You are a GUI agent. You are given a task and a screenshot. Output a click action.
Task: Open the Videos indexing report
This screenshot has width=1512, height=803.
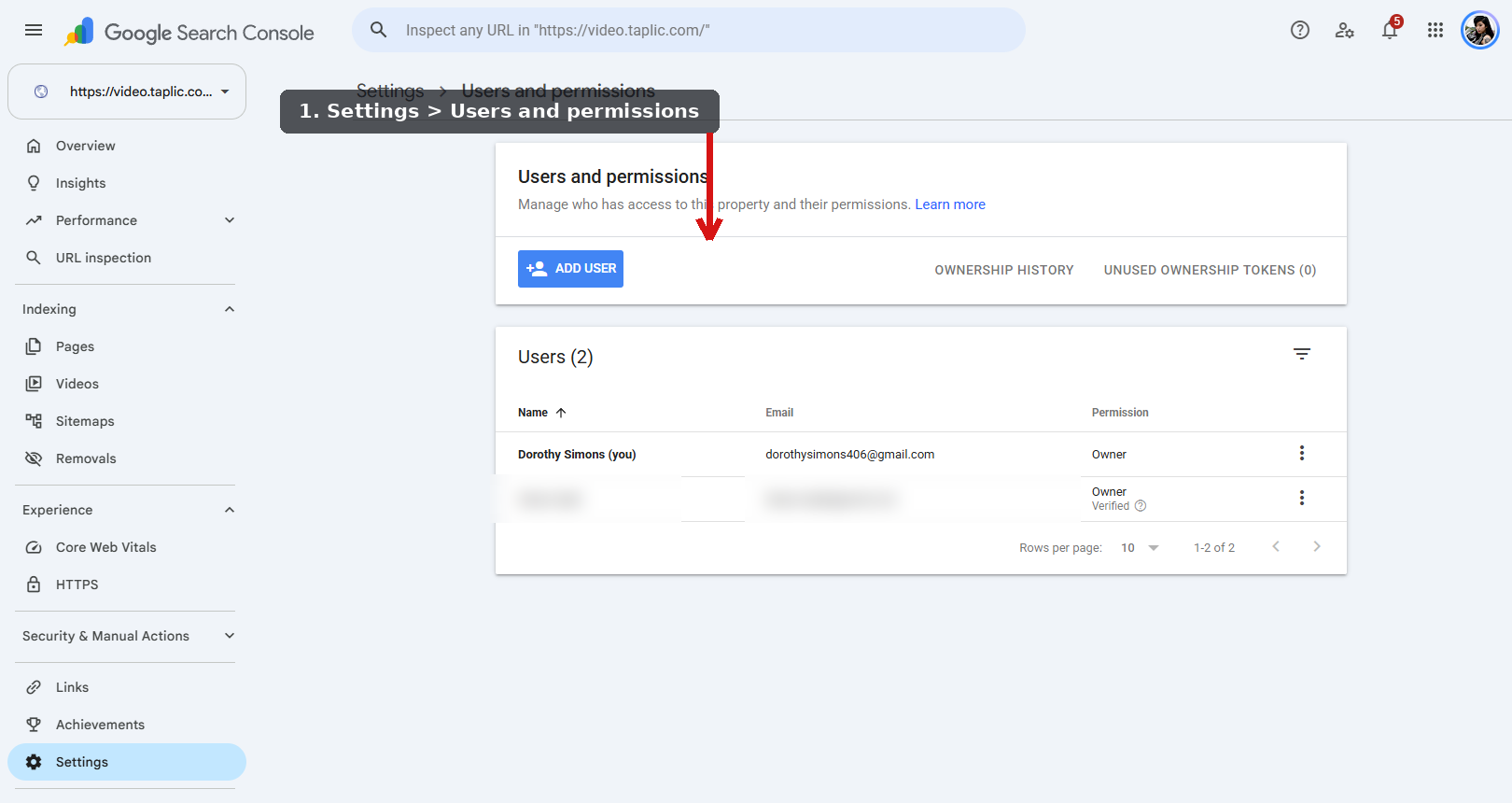(127, 384)
